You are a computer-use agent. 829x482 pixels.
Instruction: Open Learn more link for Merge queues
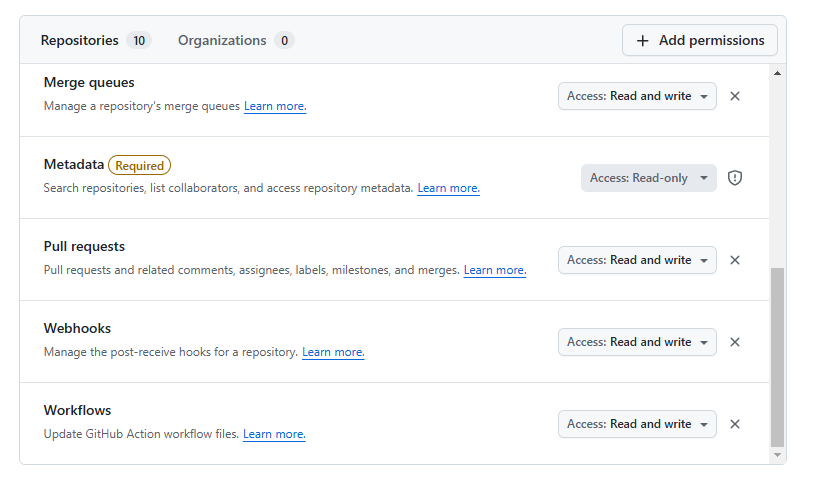[x=275, y=106]
